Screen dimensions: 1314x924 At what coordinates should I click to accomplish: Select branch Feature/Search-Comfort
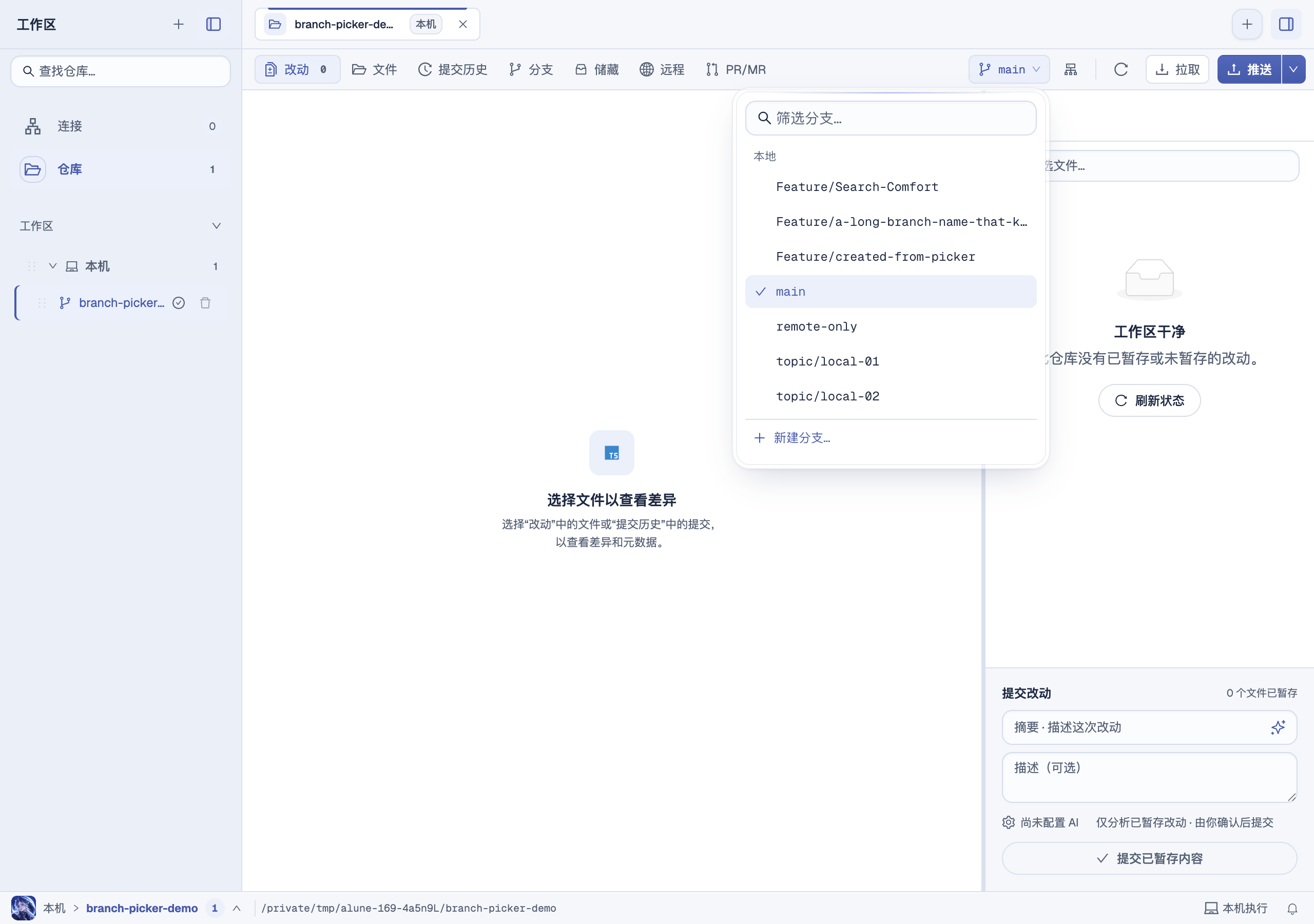pos(891,187)
